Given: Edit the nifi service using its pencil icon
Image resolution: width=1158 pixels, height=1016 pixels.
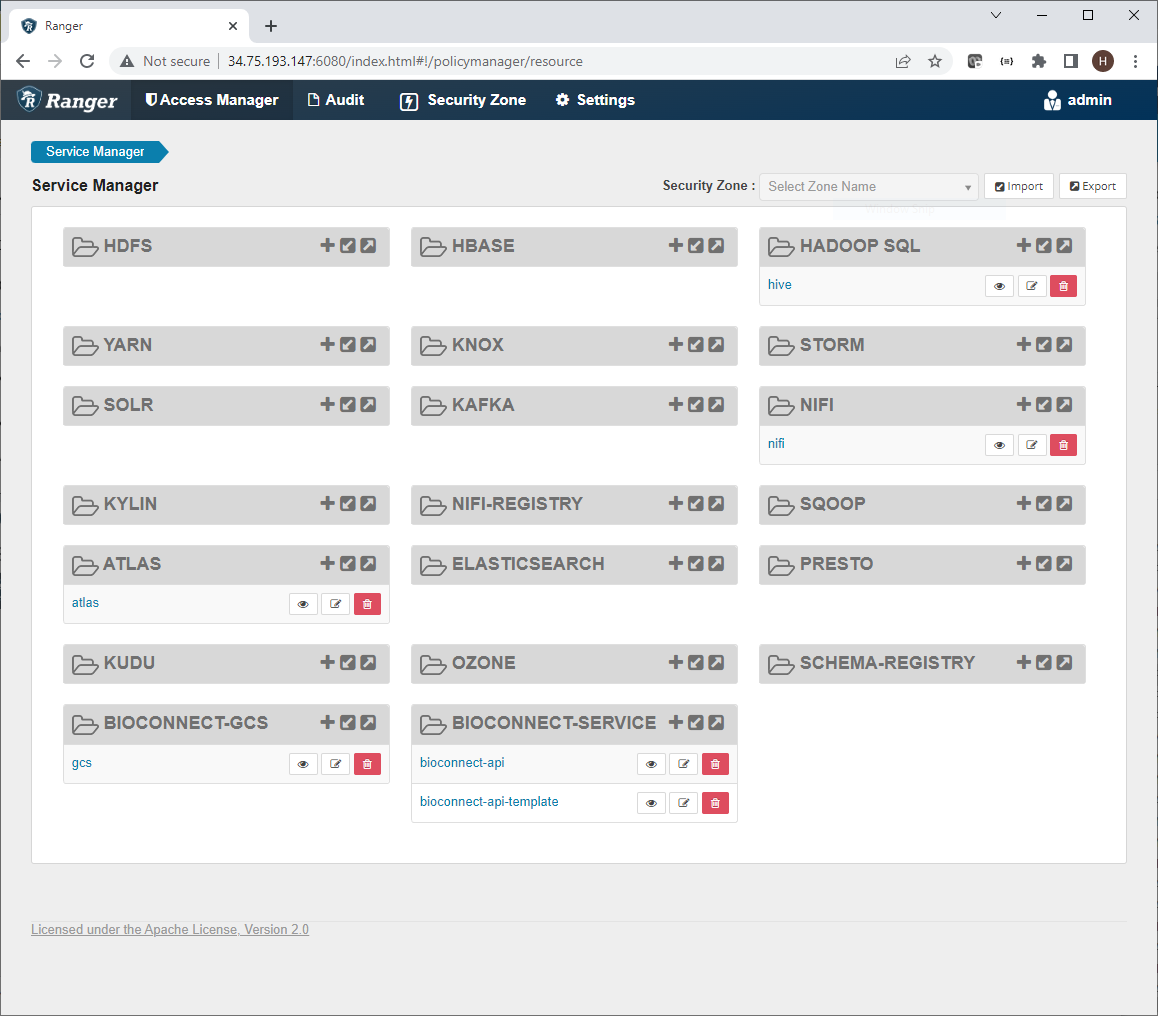Looking at the screenshot, I should (1031, 444).
